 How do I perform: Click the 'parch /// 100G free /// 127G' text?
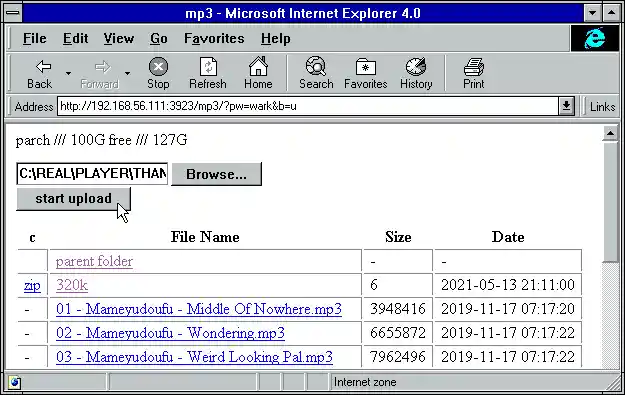coord(102,140)
